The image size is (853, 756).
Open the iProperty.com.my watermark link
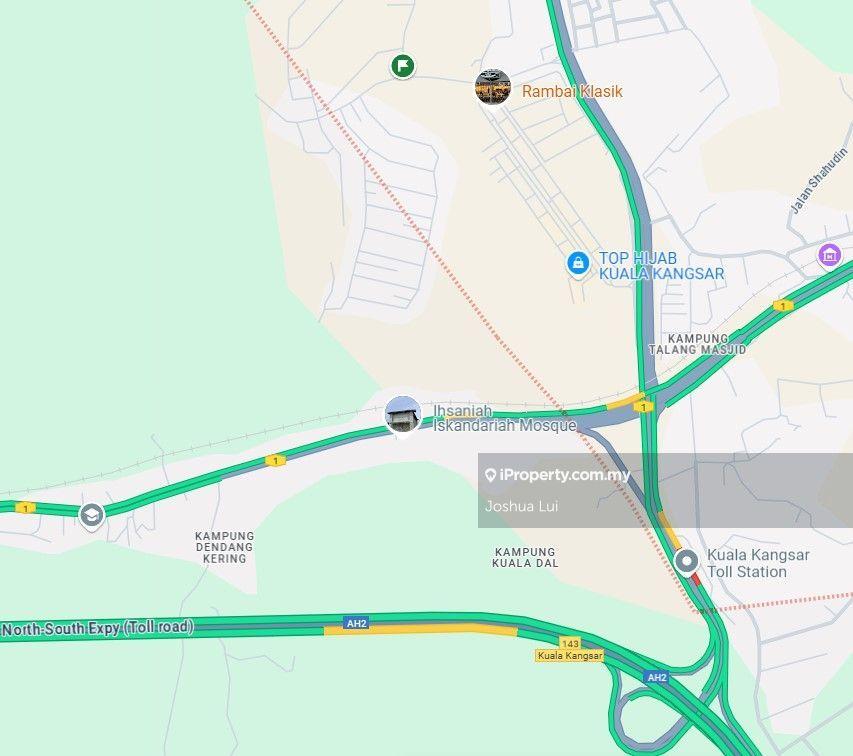pos(558,475)
